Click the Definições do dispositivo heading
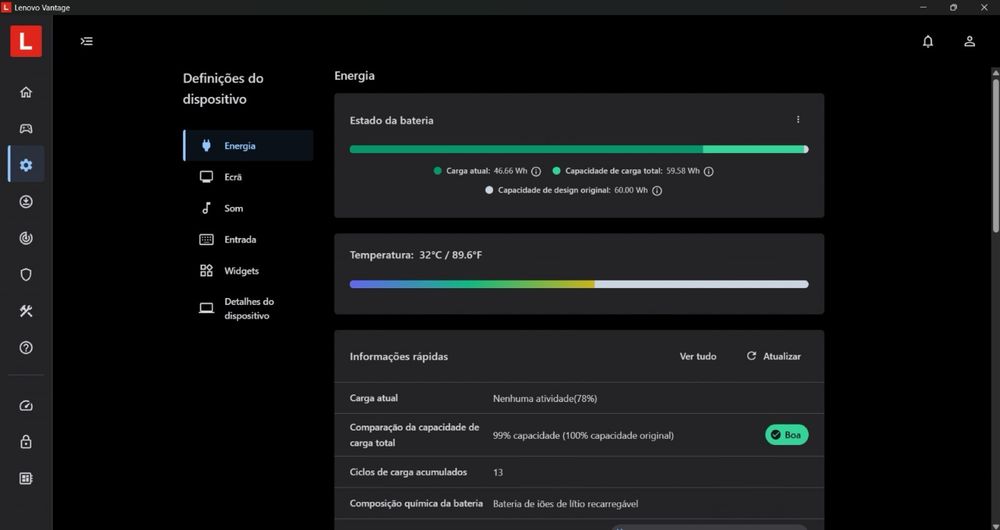 tap(223, 89)
